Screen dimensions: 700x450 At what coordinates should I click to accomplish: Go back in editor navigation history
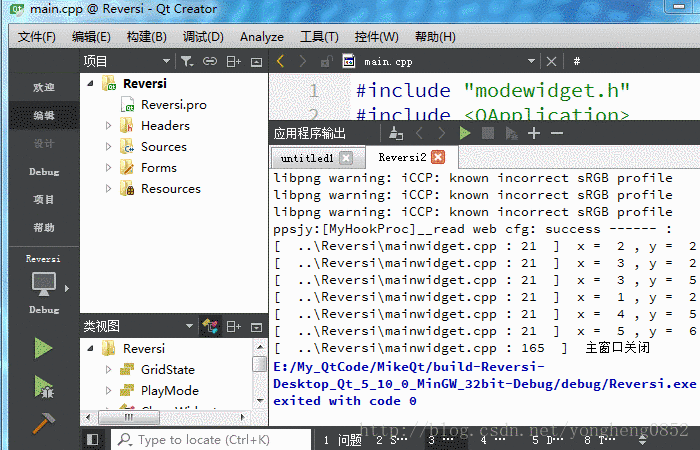(x=281, y=61)
